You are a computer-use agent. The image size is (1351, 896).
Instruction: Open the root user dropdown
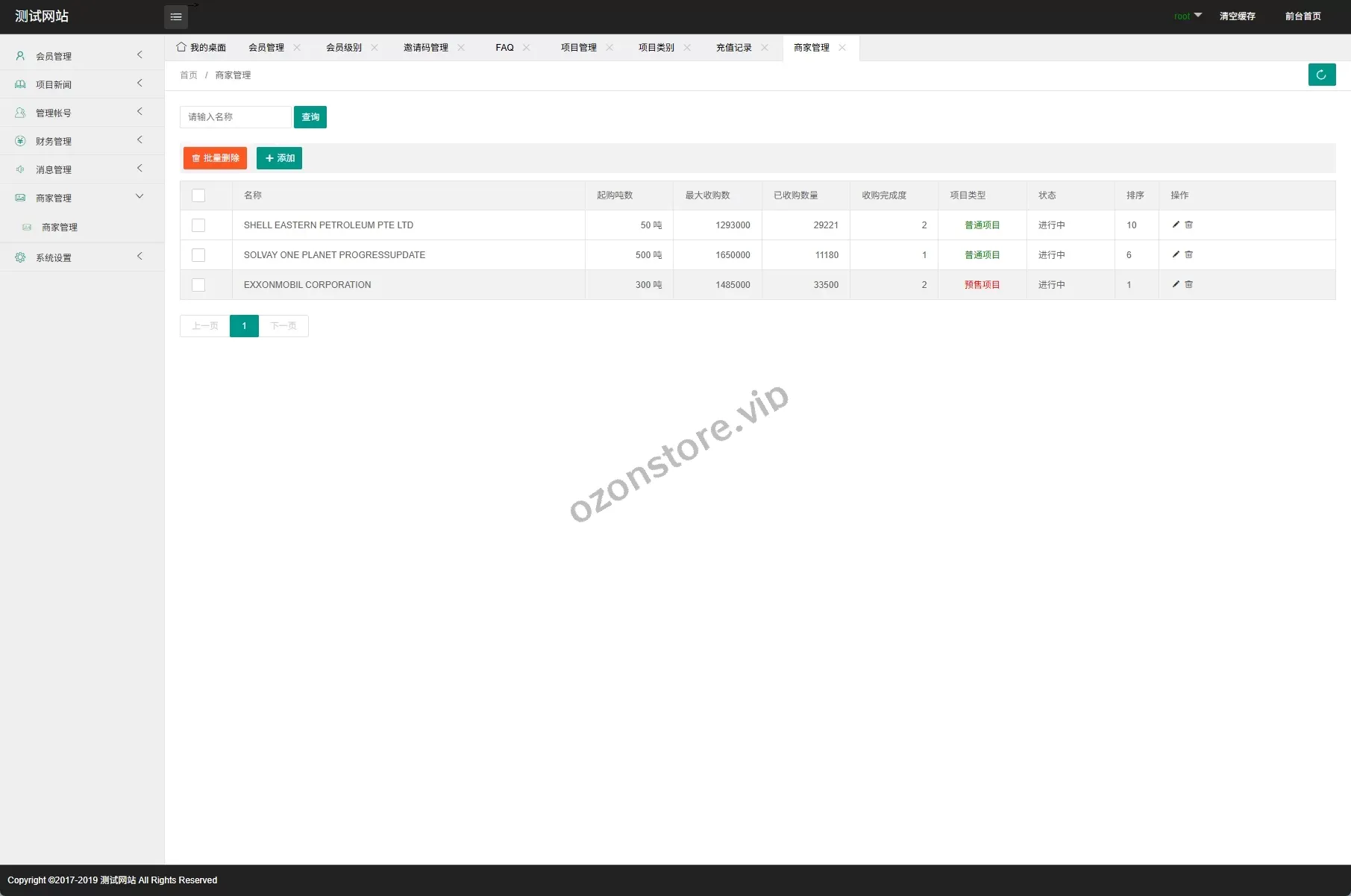(x=1188, y=16)
